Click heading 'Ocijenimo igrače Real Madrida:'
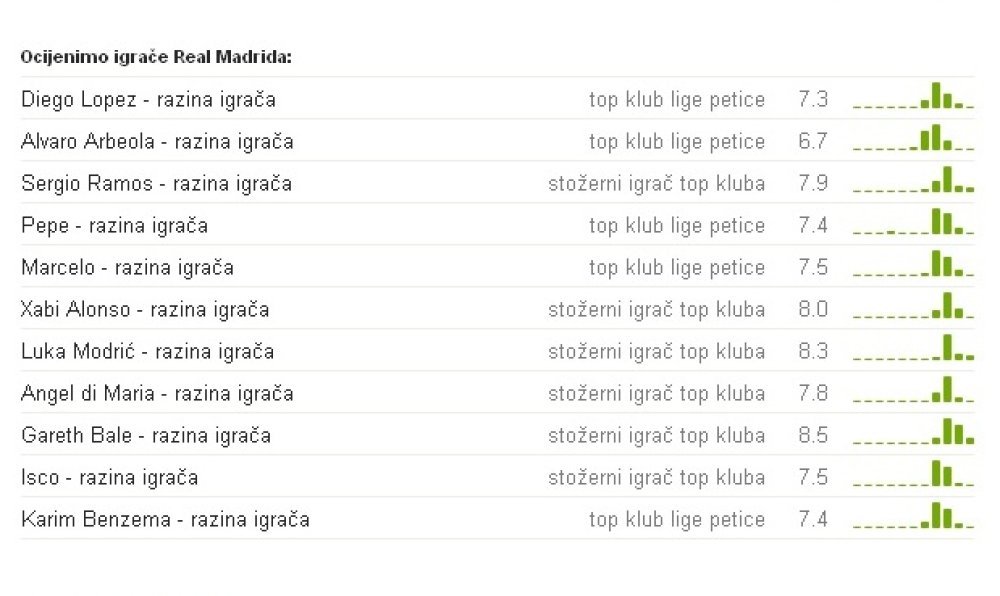This screenshot has height=596, width=1000. coord(156,57)
